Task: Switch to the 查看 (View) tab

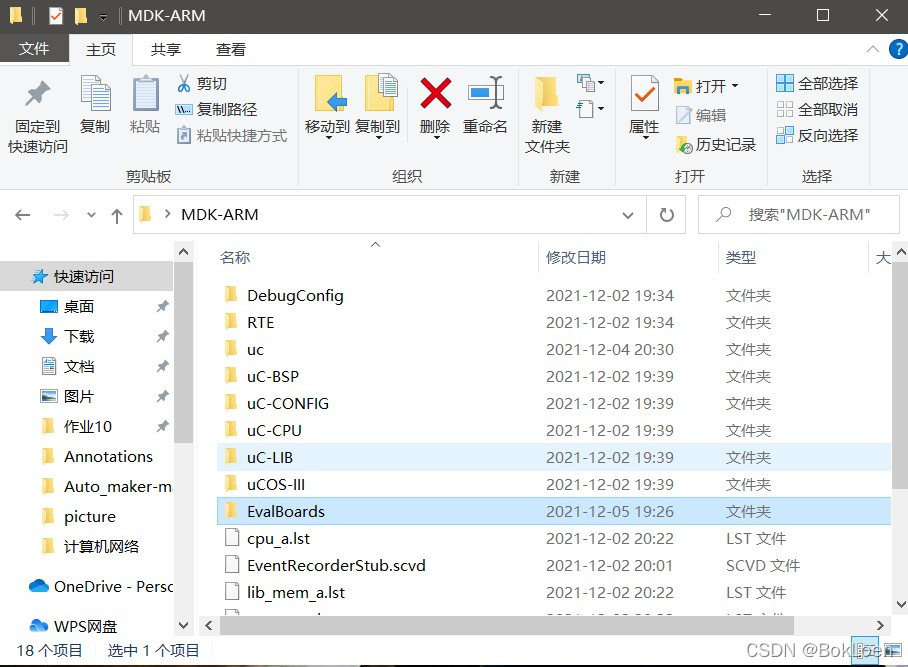Action: point(230,49)
